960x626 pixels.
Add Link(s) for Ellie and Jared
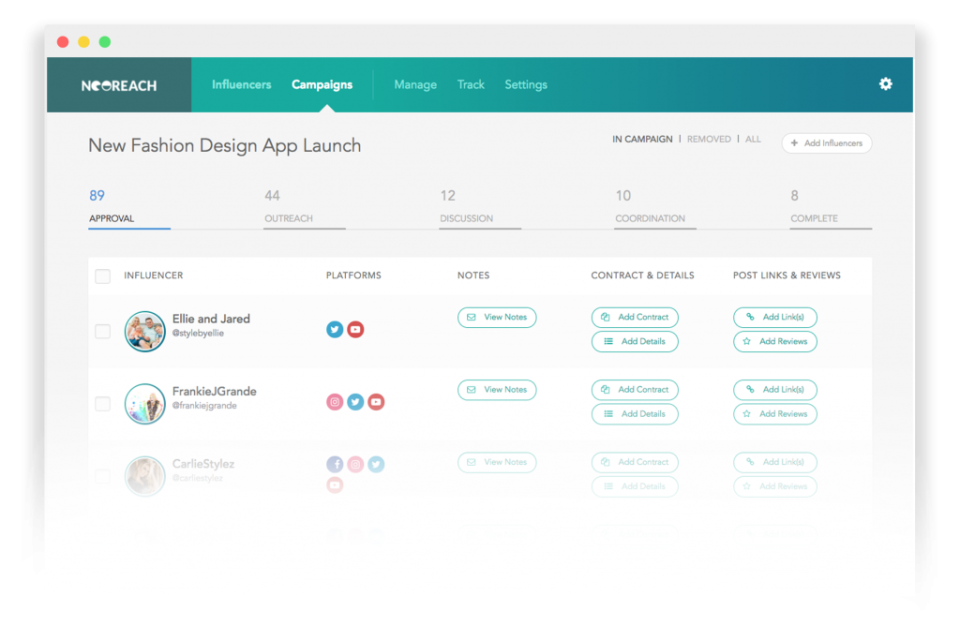tap(775, 317)
